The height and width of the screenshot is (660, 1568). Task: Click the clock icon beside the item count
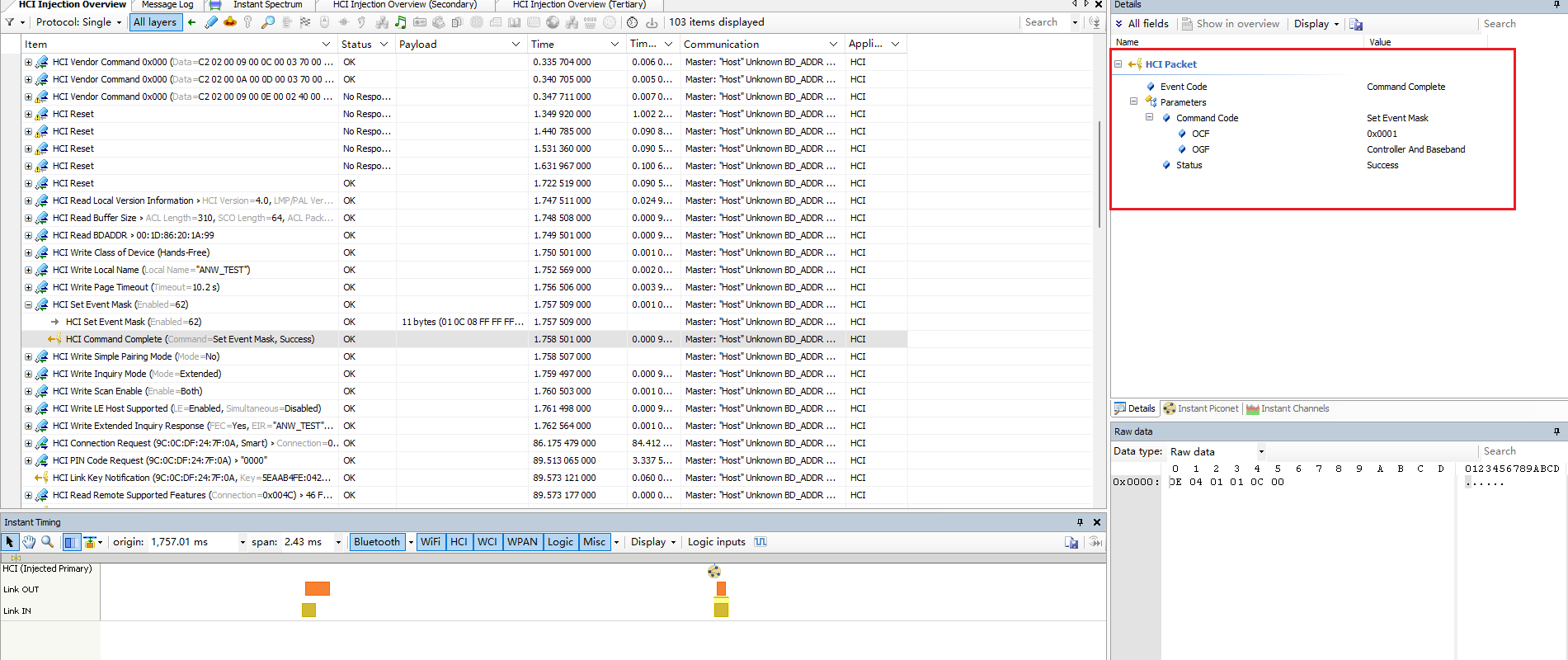(x=632, y=22)
